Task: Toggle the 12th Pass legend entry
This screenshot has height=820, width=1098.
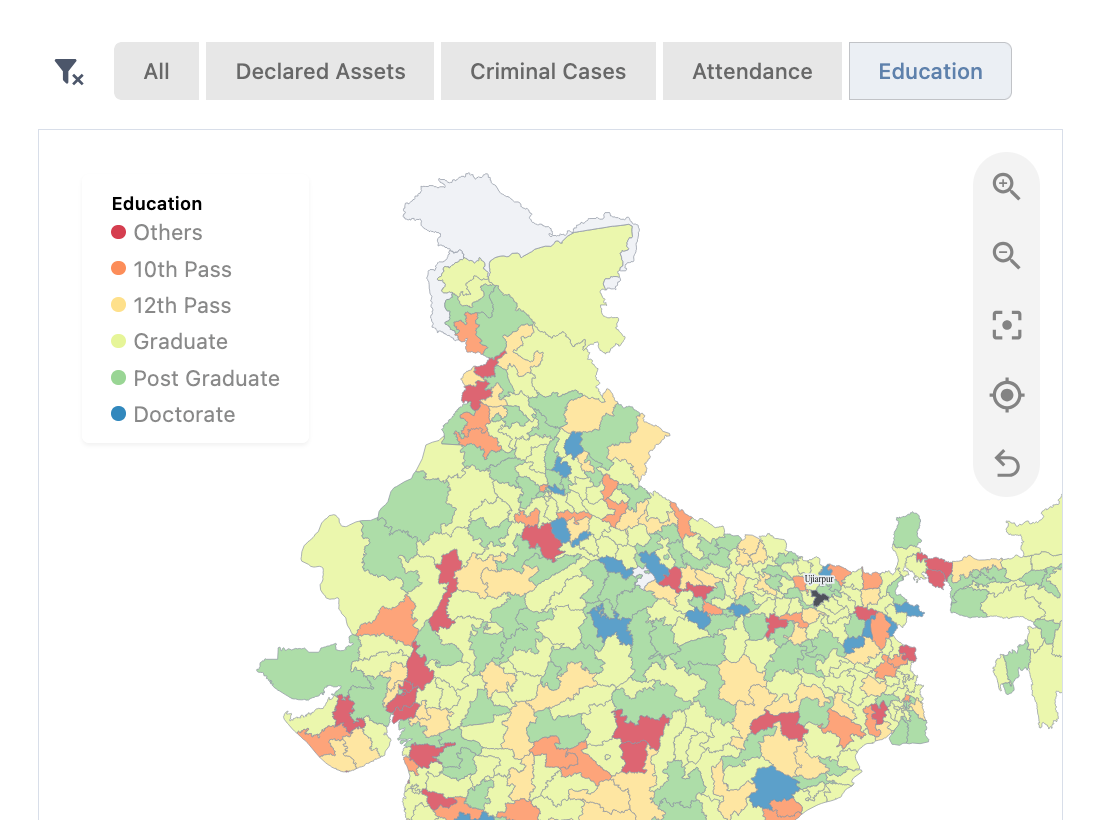Action: [x=182, y=306]
